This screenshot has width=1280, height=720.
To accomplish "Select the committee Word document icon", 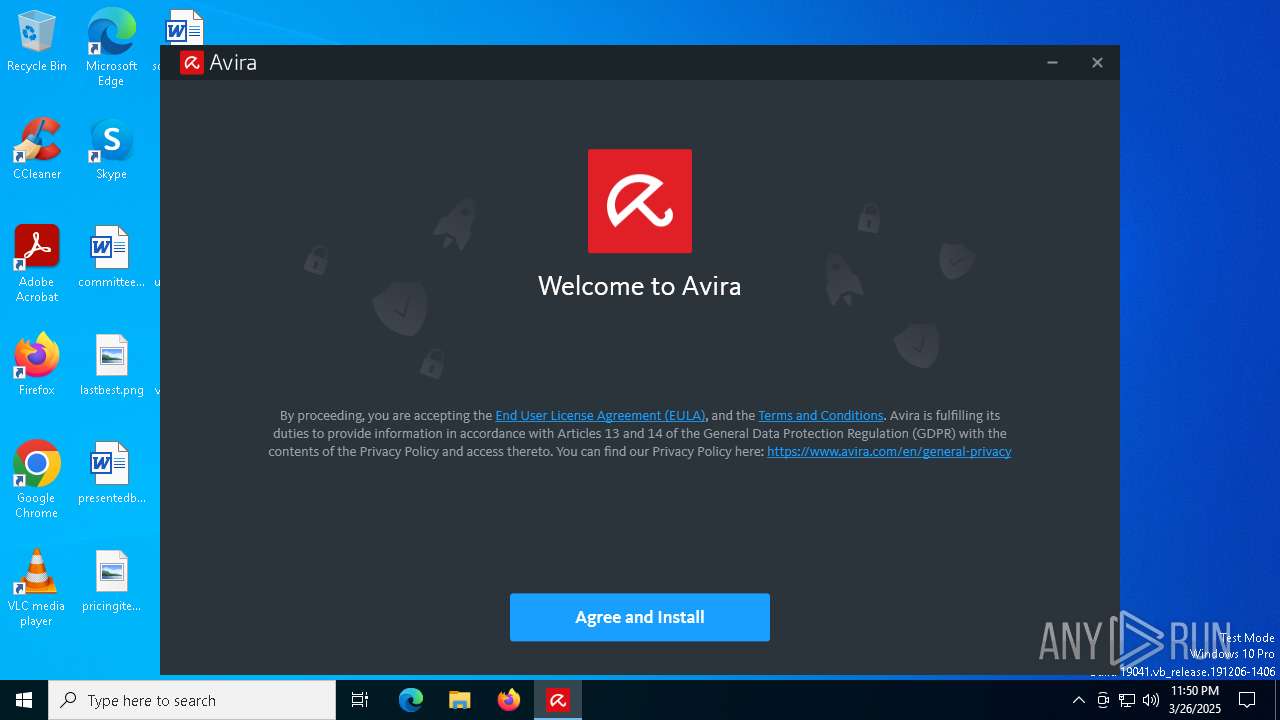I will pos(111,257).
